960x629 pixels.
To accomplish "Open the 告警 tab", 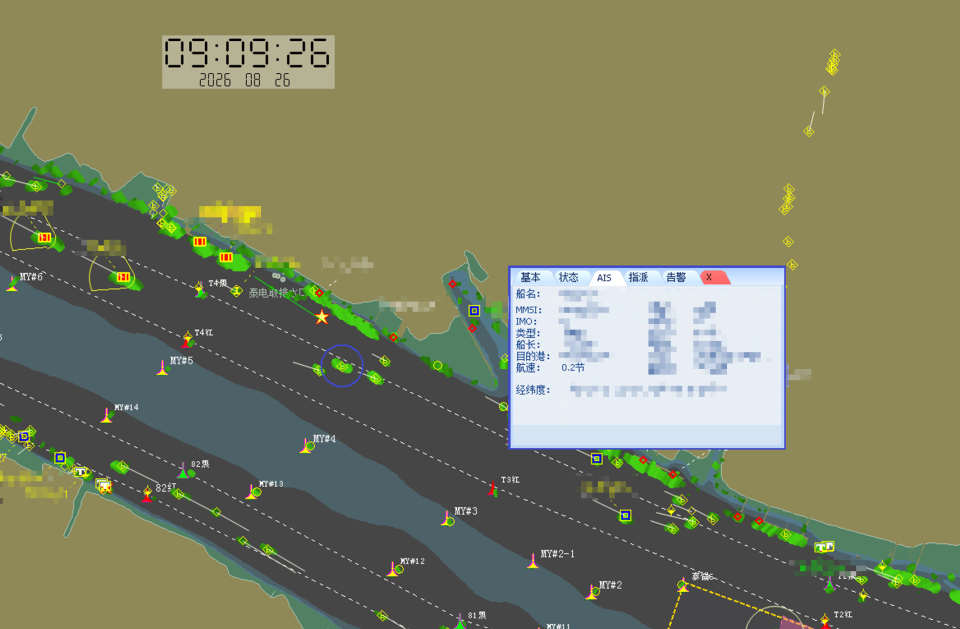I will (x=676, y=277).
